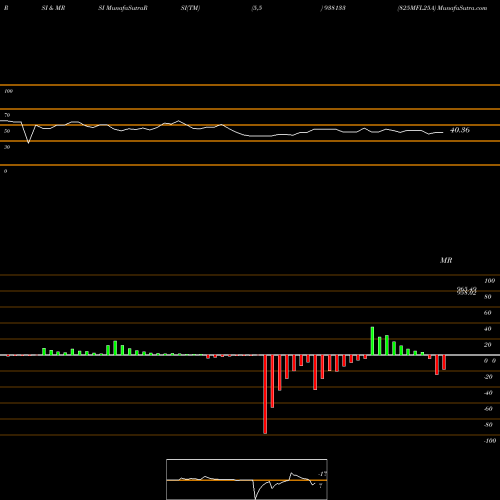Click the '-80' label on right axis
Screen dimensions: 500x500
pos(488,425)
